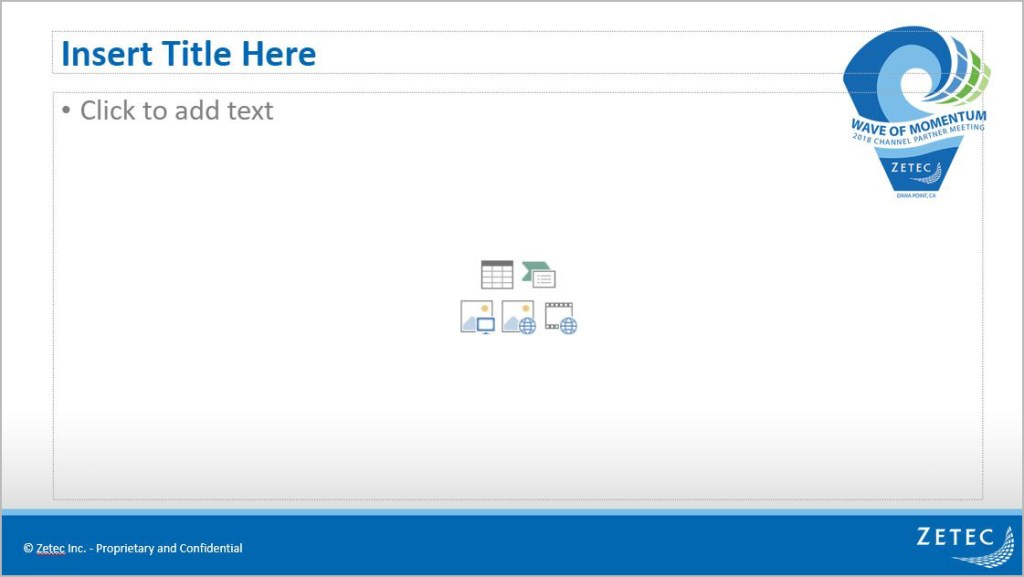Insert a picture from this device
The height and width of the screenshot is (577, 1024).
pos(477,317)
